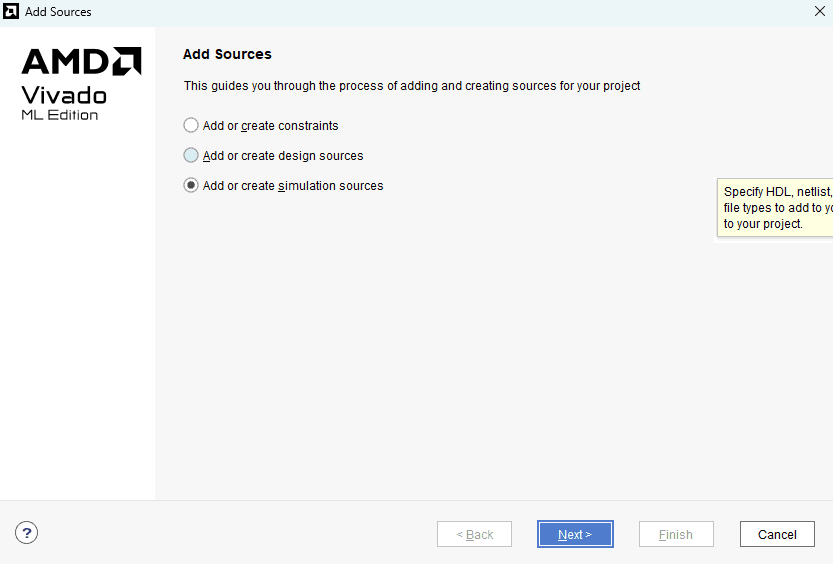
Task: Select "Add or create simulation sources" radio
Action: pyautogui.click(x=191, y=186)
